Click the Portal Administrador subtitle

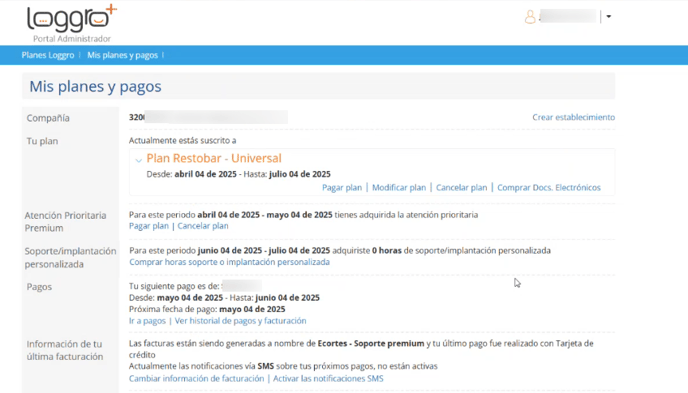[x=72, y=39]
